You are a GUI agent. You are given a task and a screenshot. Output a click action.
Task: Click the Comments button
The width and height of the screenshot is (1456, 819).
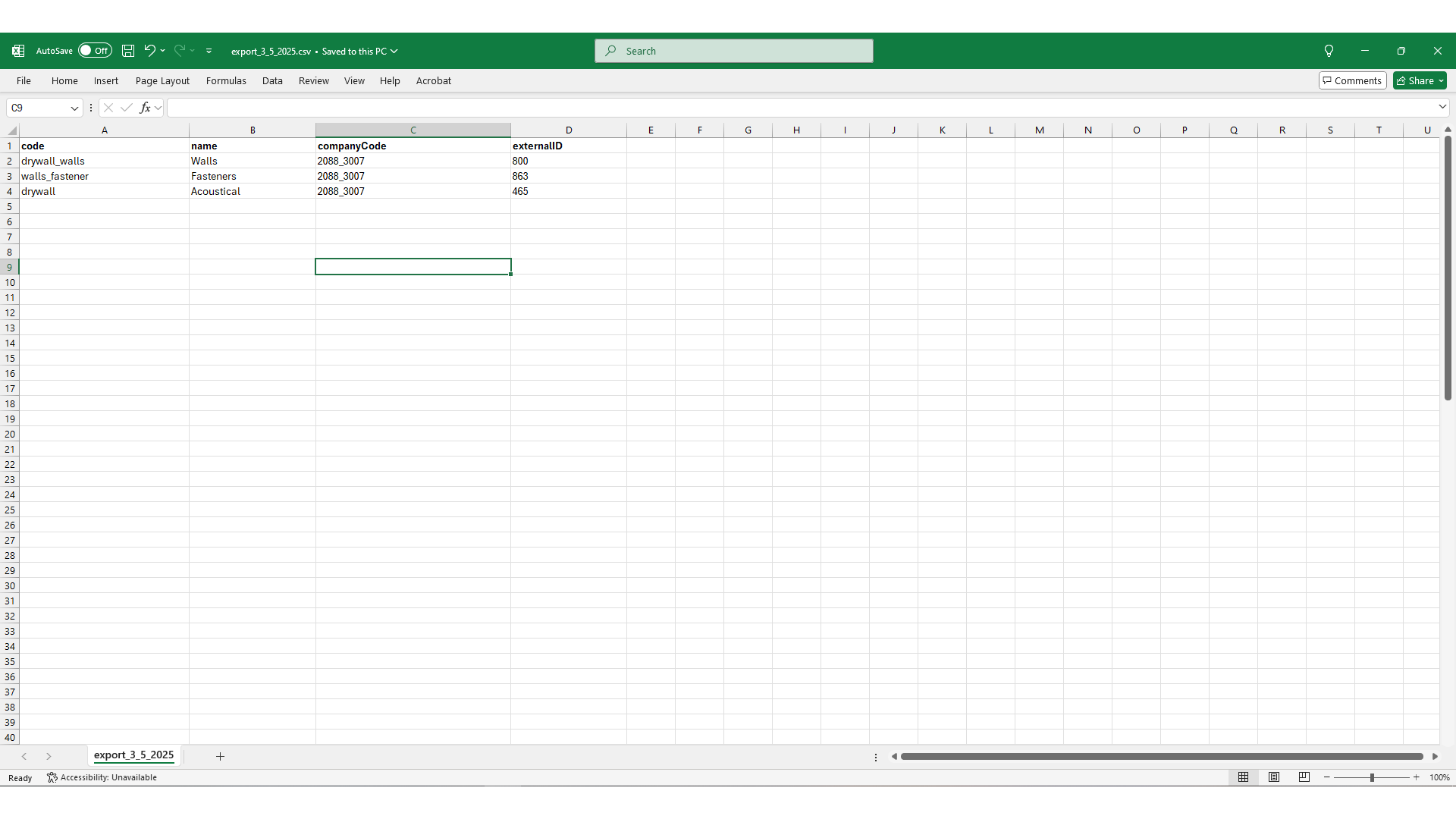[x=1352, y=80]
